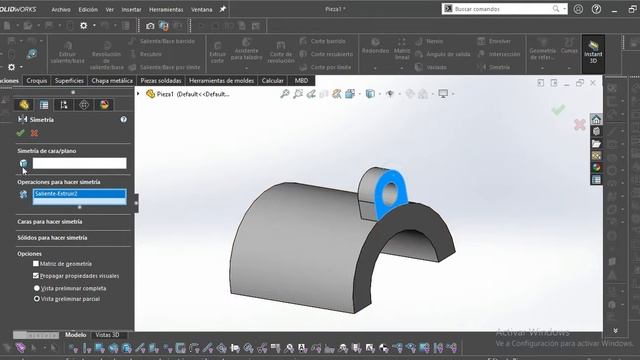Viewport: 640px width, 360px height.
Task: Open the Display style cube icon
Action: coord(370,94)
